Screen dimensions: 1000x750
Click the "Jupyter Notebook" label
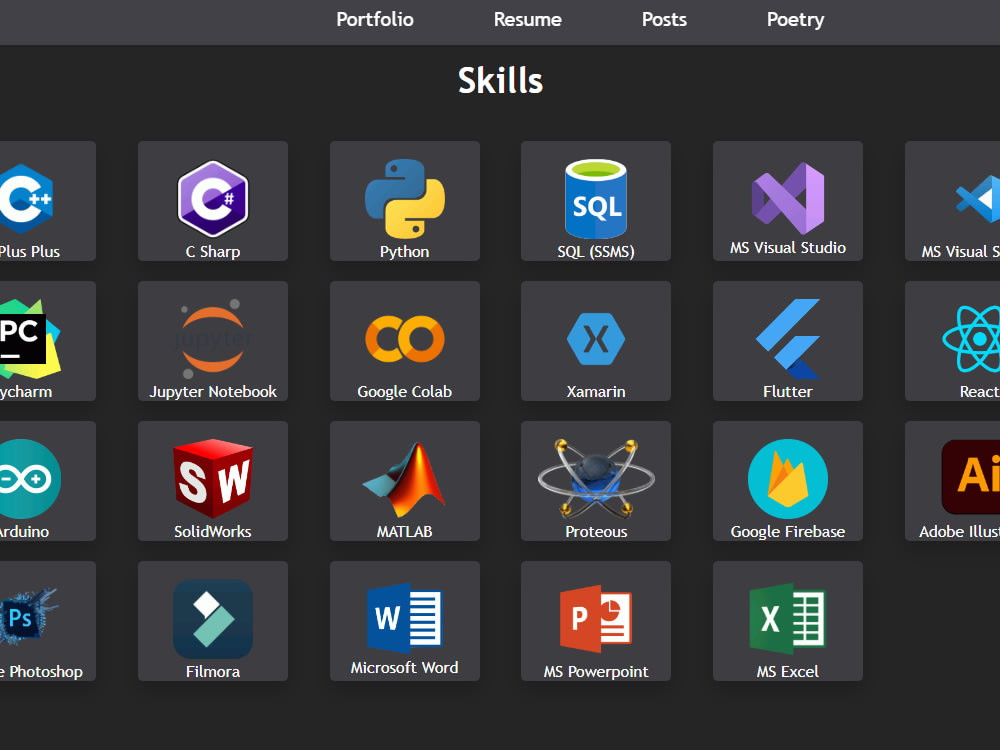click(x=213, y=392)
